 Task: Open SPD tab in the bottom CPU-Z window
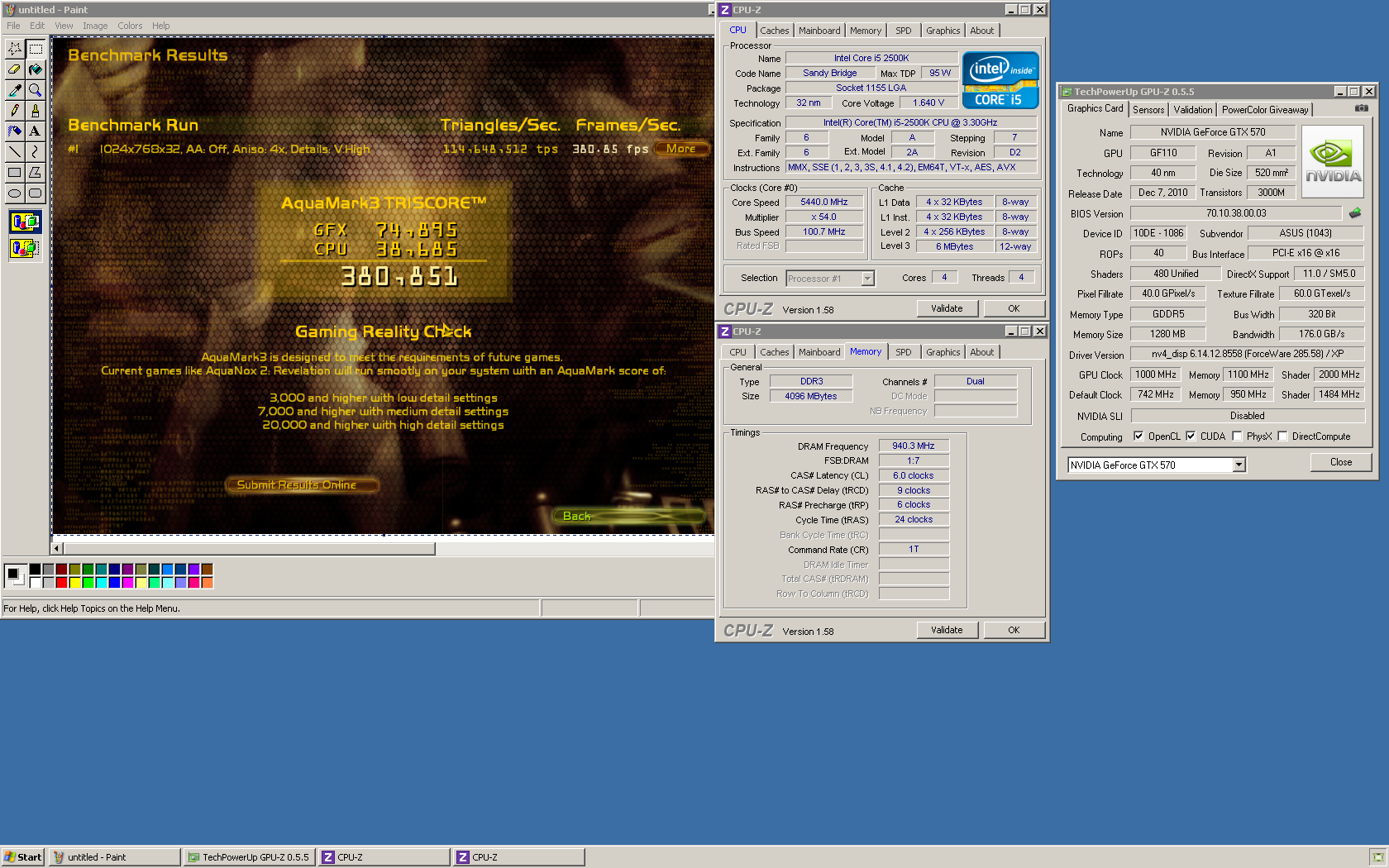point(904,352)
